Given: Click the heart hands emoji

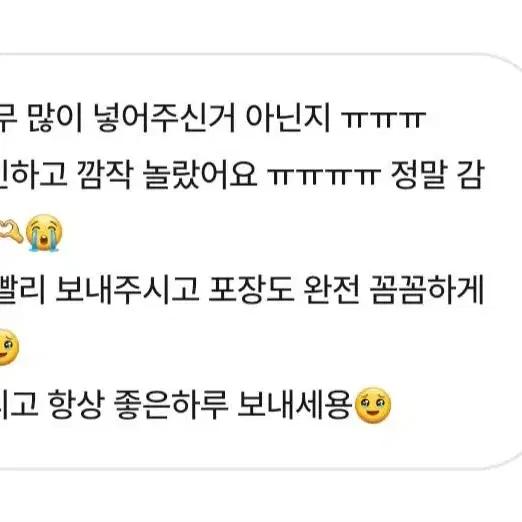Looking at the screenshot, I should coord(11,231).
